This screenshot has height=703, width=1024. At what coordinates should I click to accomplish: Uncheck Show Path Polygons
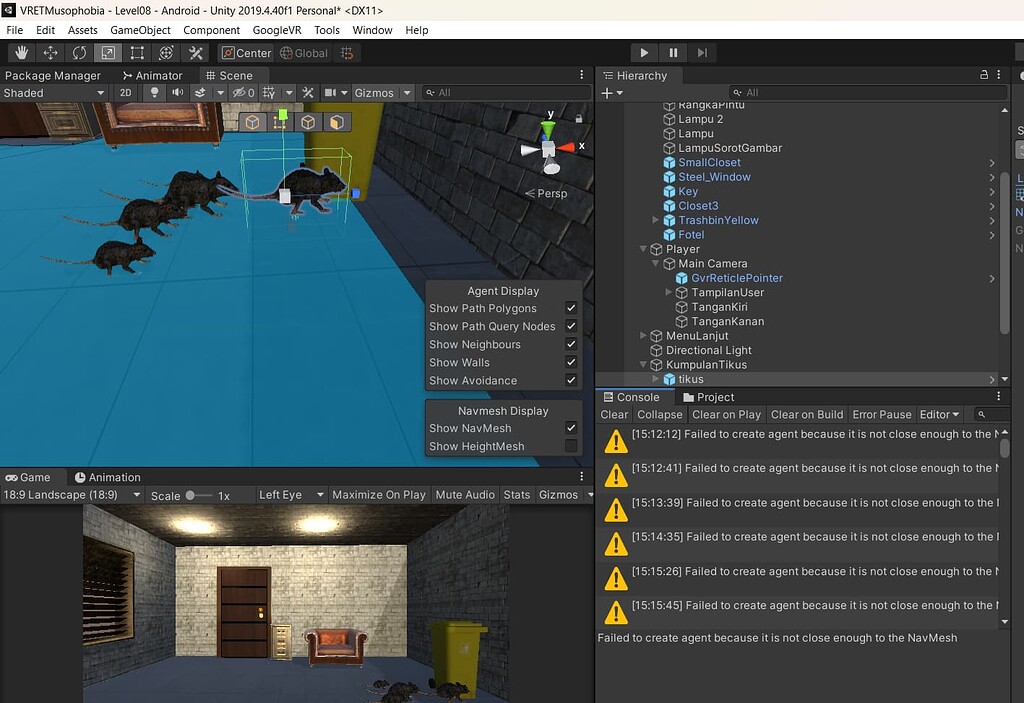coord(571,308)
